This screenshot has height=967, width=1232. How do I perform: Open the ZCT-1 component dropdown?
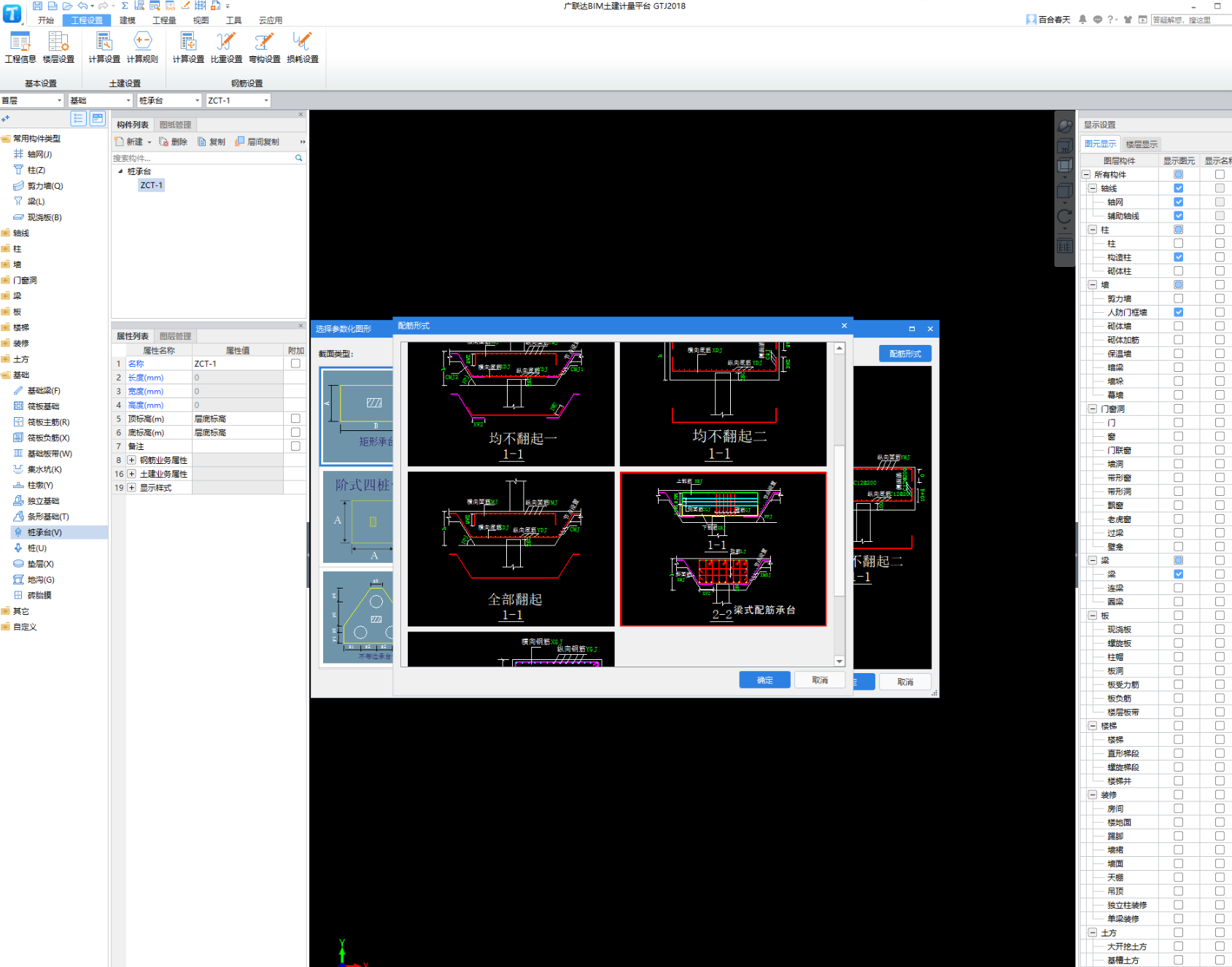pos(239,101)
